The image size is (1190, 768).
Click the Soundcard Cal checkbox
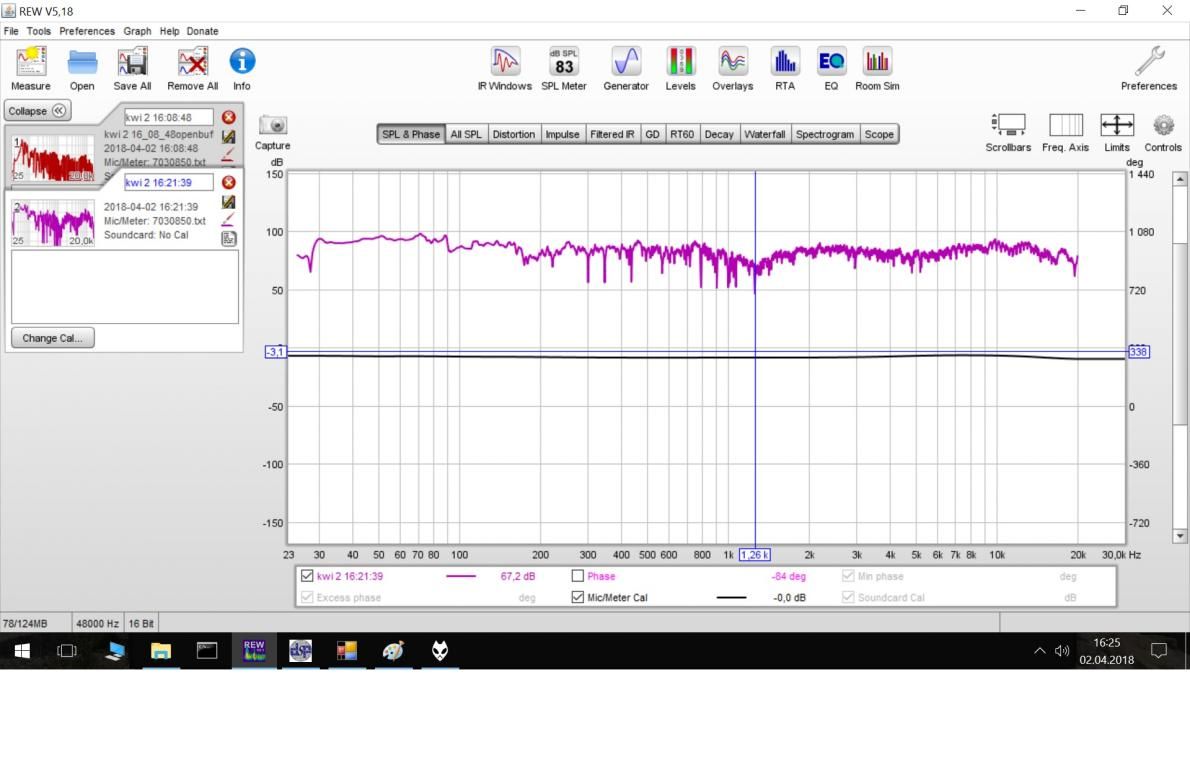[x=848, y=597]
